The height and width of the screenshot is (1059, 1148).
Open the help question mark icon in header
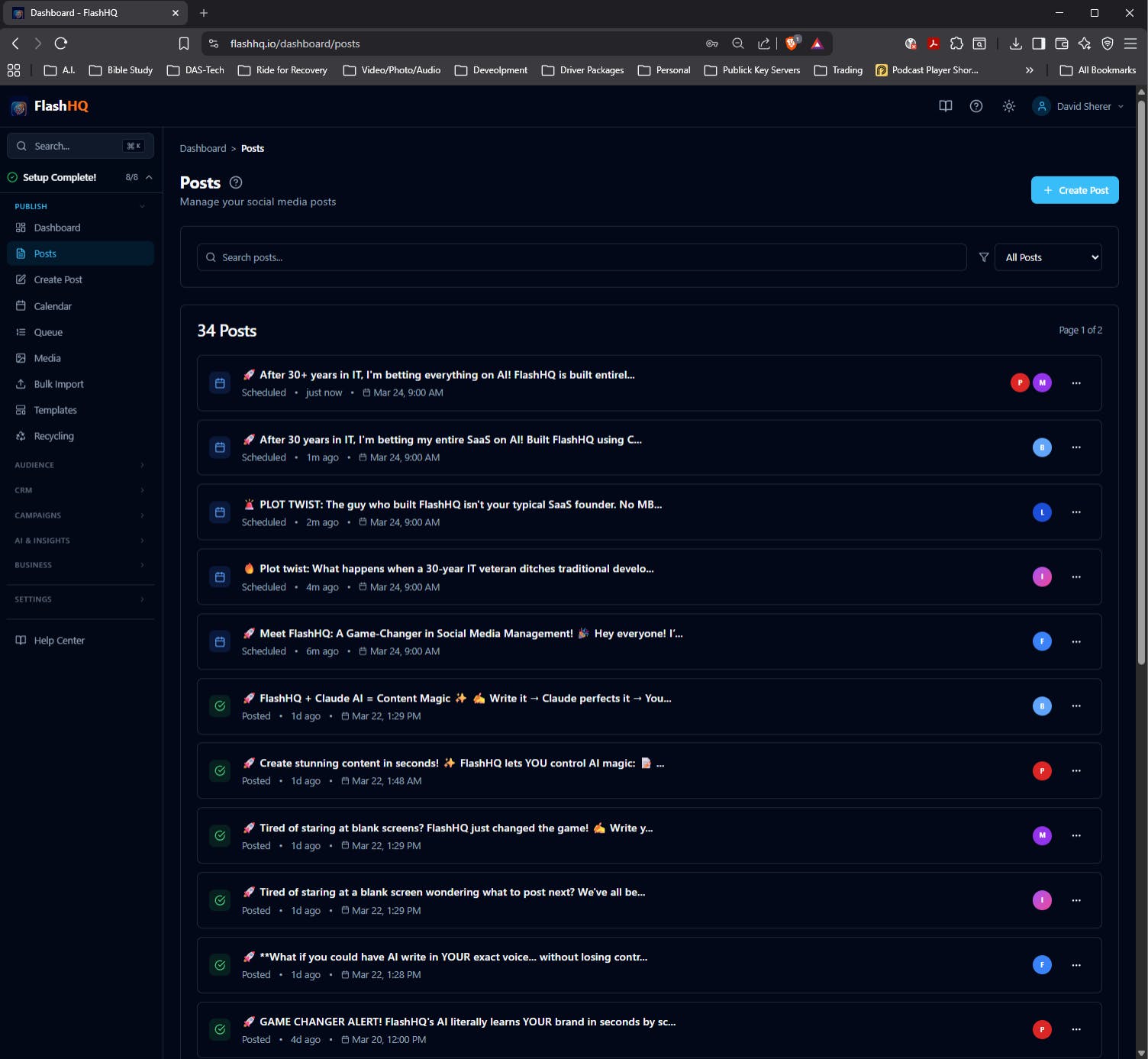click(x=975, y=106)
